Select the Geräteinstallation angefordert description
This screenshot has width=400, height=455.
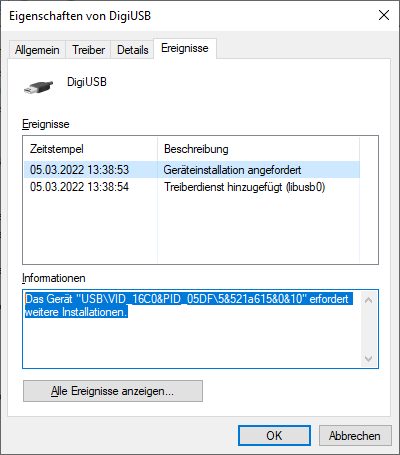[232, 170]
